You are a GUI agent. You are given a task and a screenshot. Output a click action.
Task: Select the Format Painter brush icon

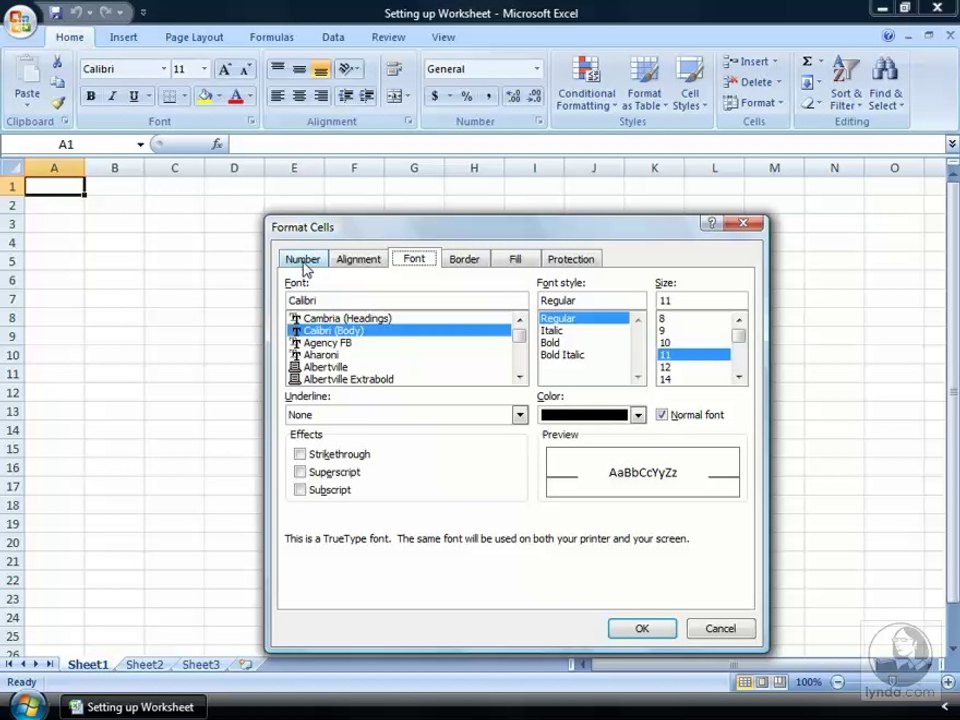(58, 102)
